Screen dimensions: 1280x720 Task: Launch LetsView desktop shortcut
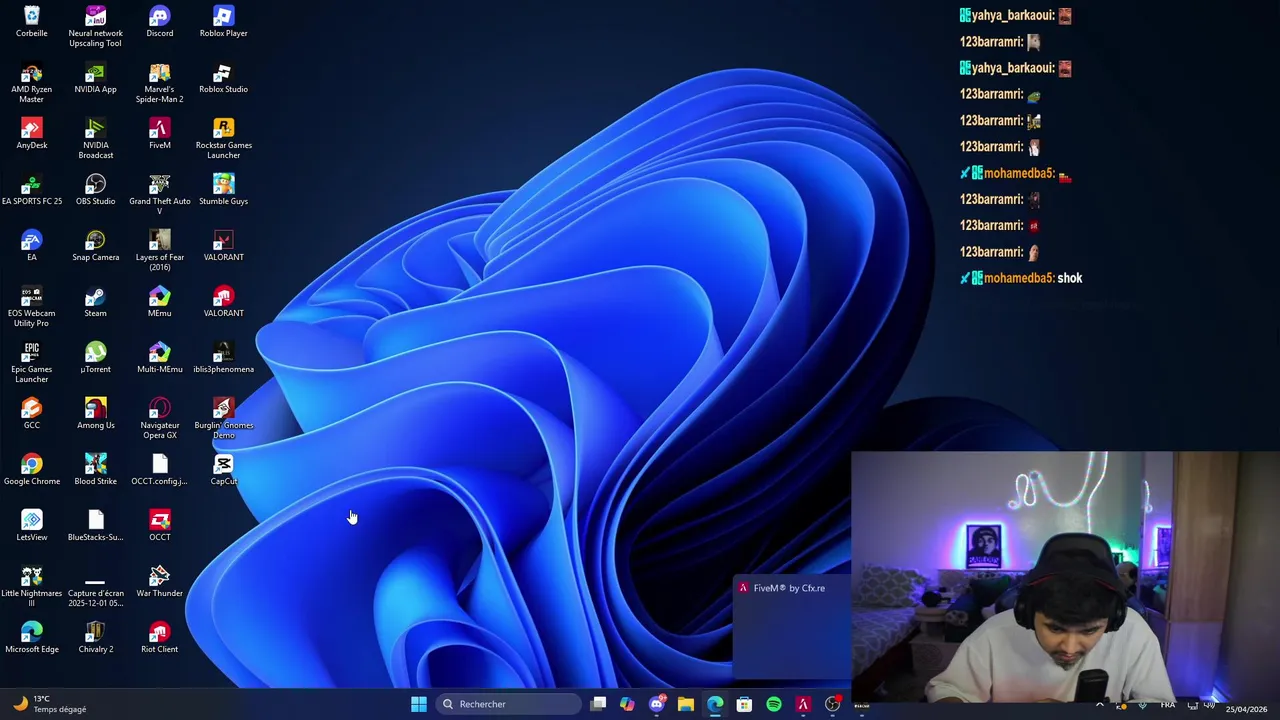coord(31,527)
